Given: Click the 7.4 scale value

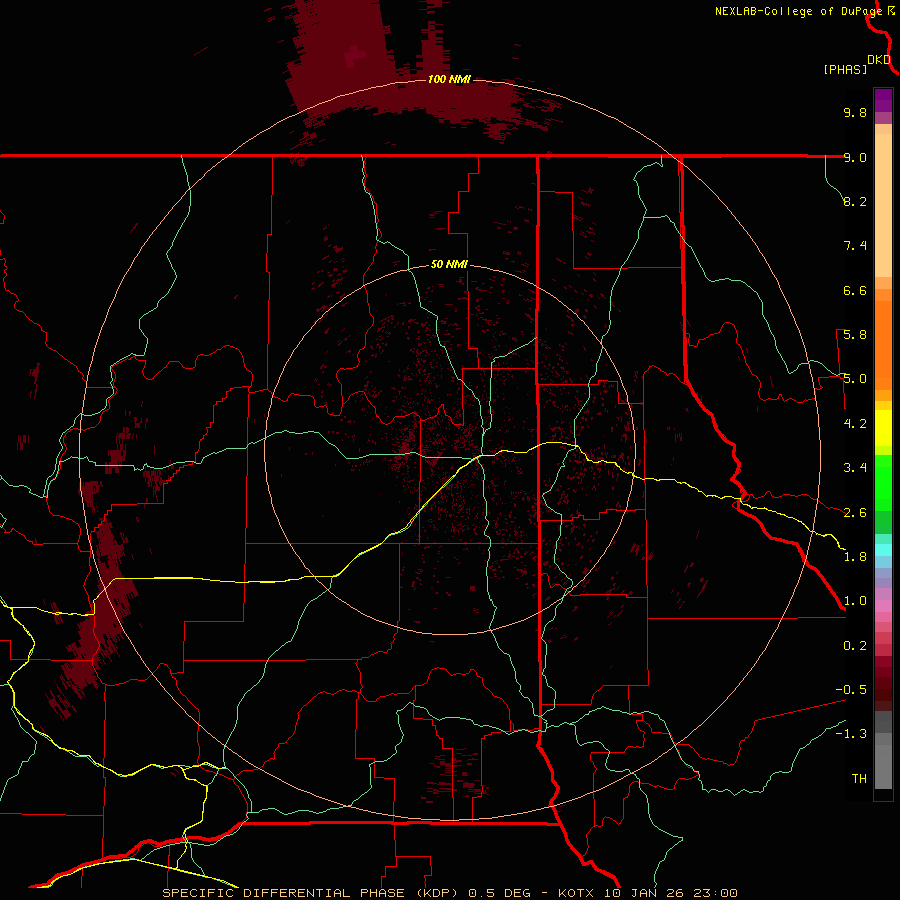Looking at the screenshot, I should tap(855, 246).
